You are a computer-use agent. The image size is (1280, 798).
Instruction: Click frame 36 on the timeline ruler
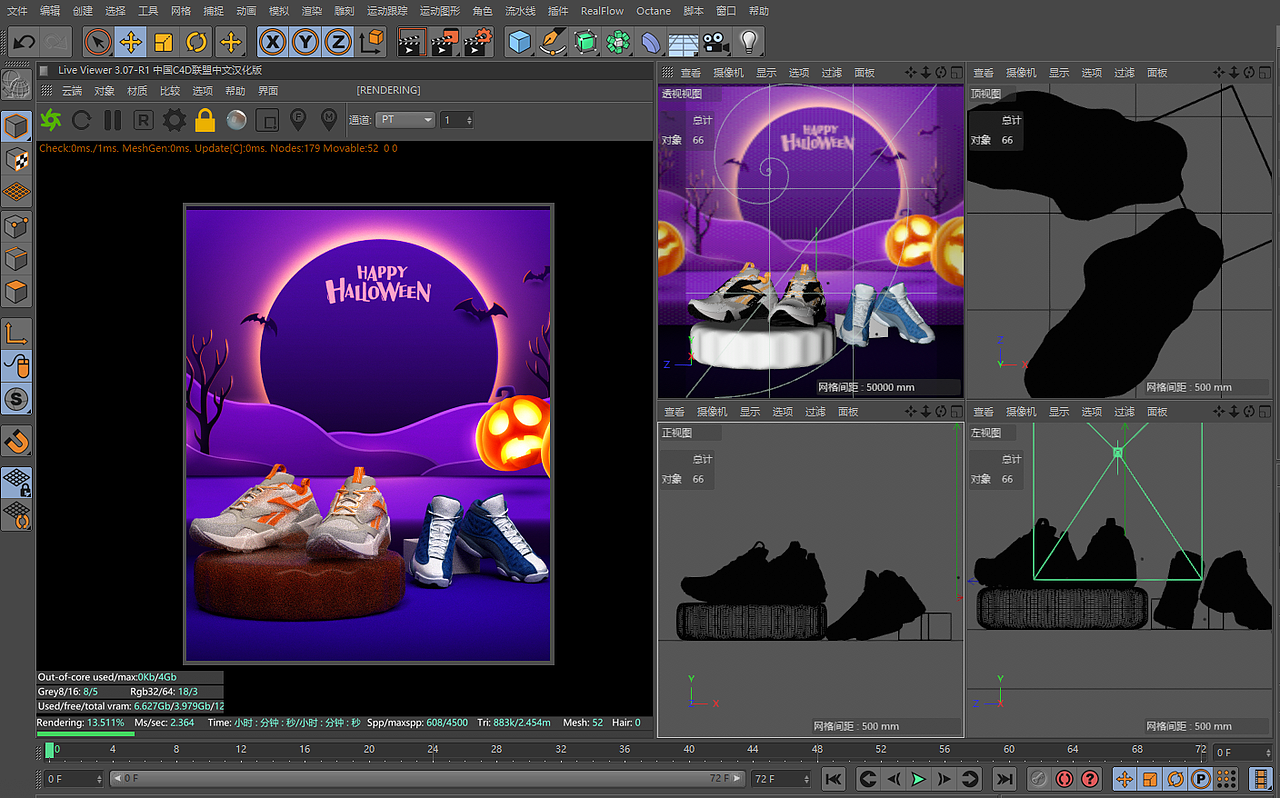click(625, 750)
